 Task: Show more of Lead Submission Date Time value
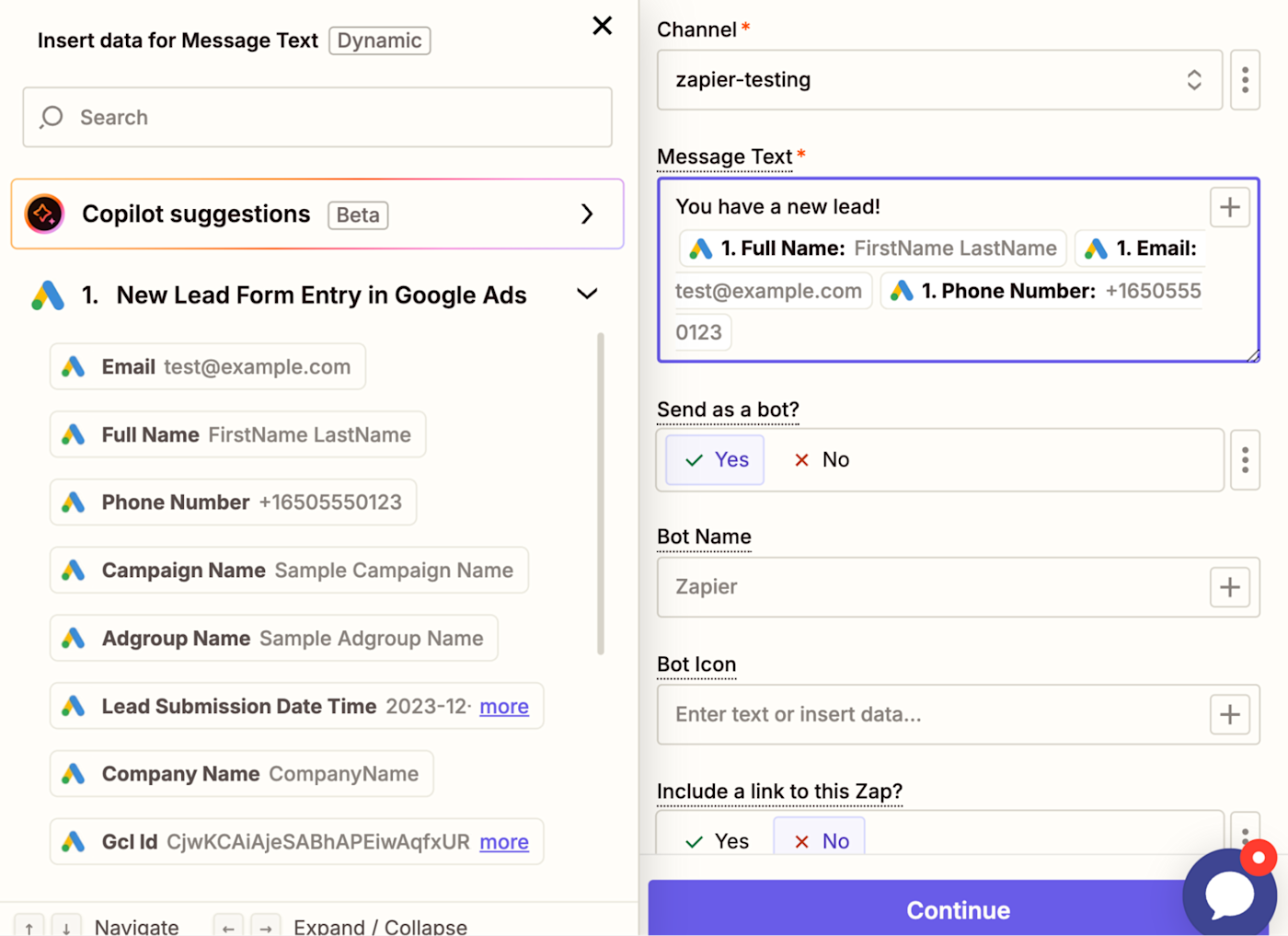[x=504, y=706]
